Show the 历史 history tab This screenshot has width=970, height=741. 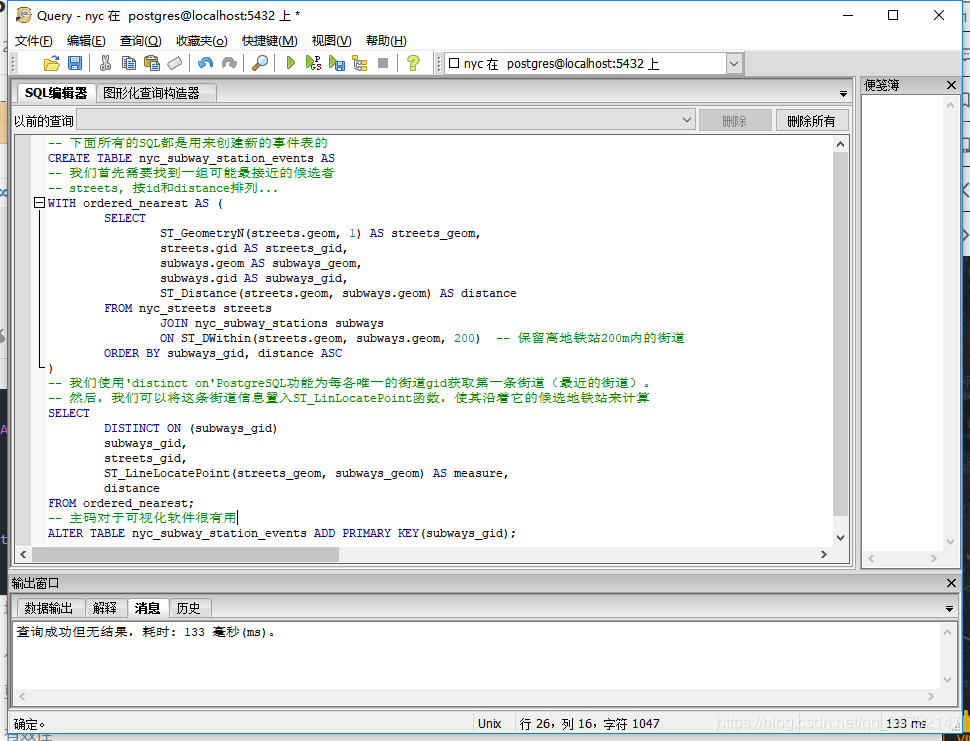click(190, 608)
